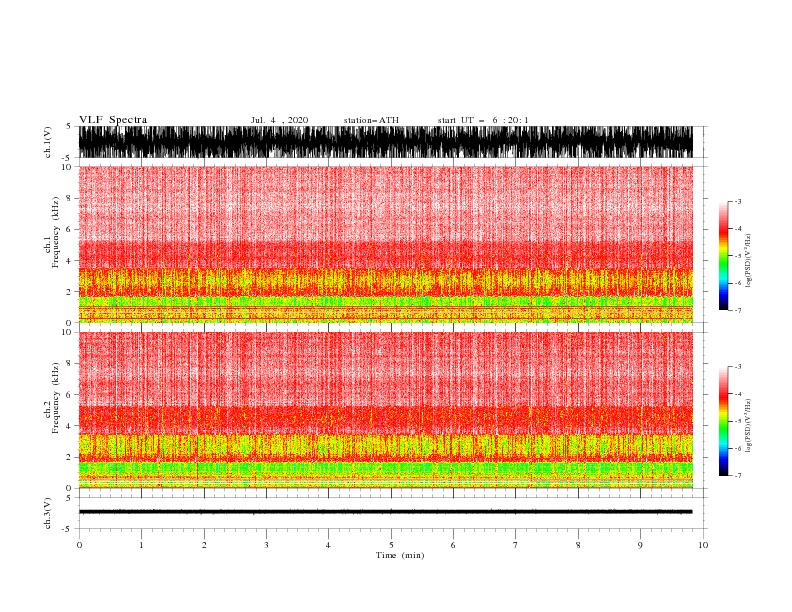
Task: Select lower colorbar "log(PSD)(V²/Hz)" label
Action: pos(748,426)
